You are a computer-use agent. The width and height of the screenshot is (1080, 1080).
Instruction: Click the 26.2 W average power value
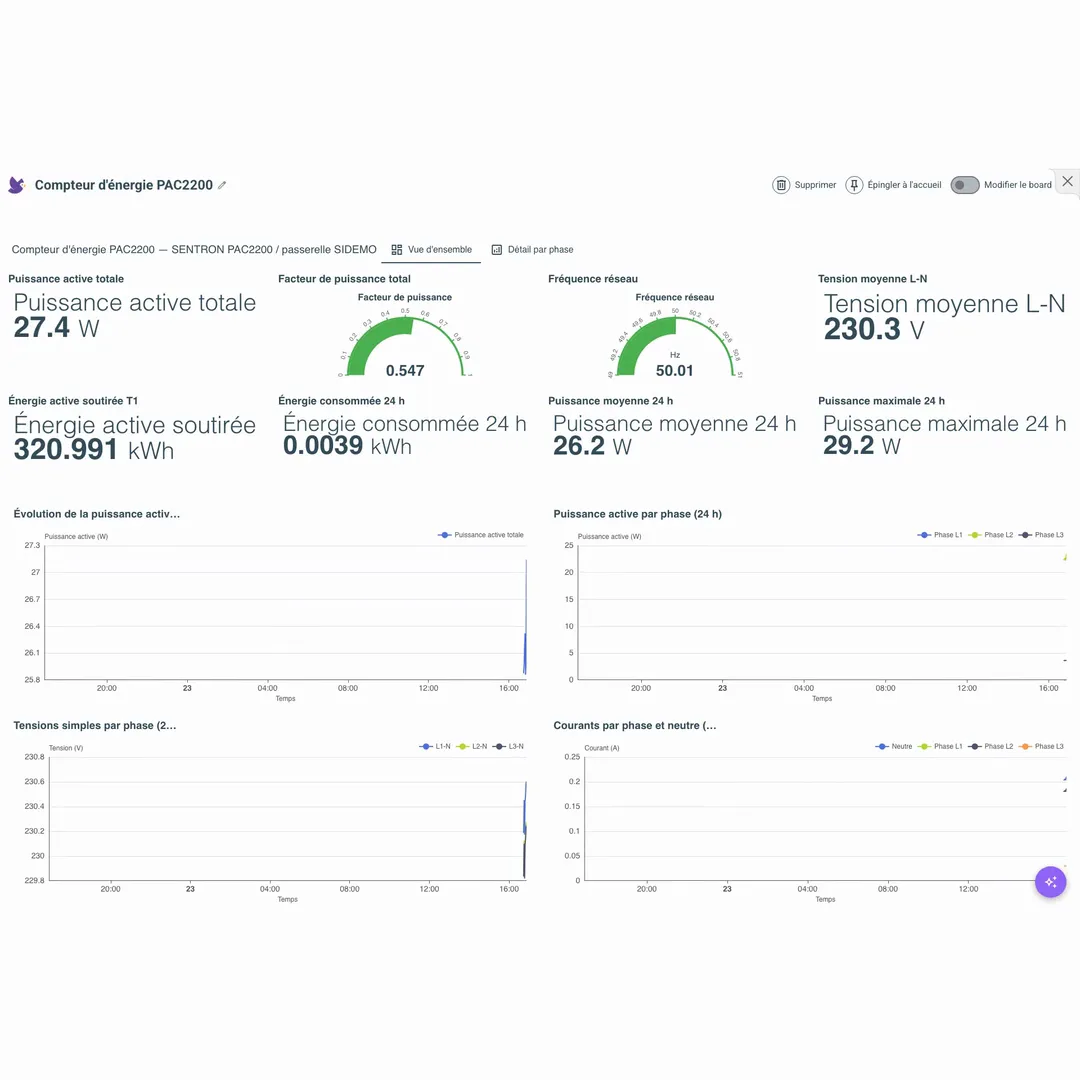[592, 446]
